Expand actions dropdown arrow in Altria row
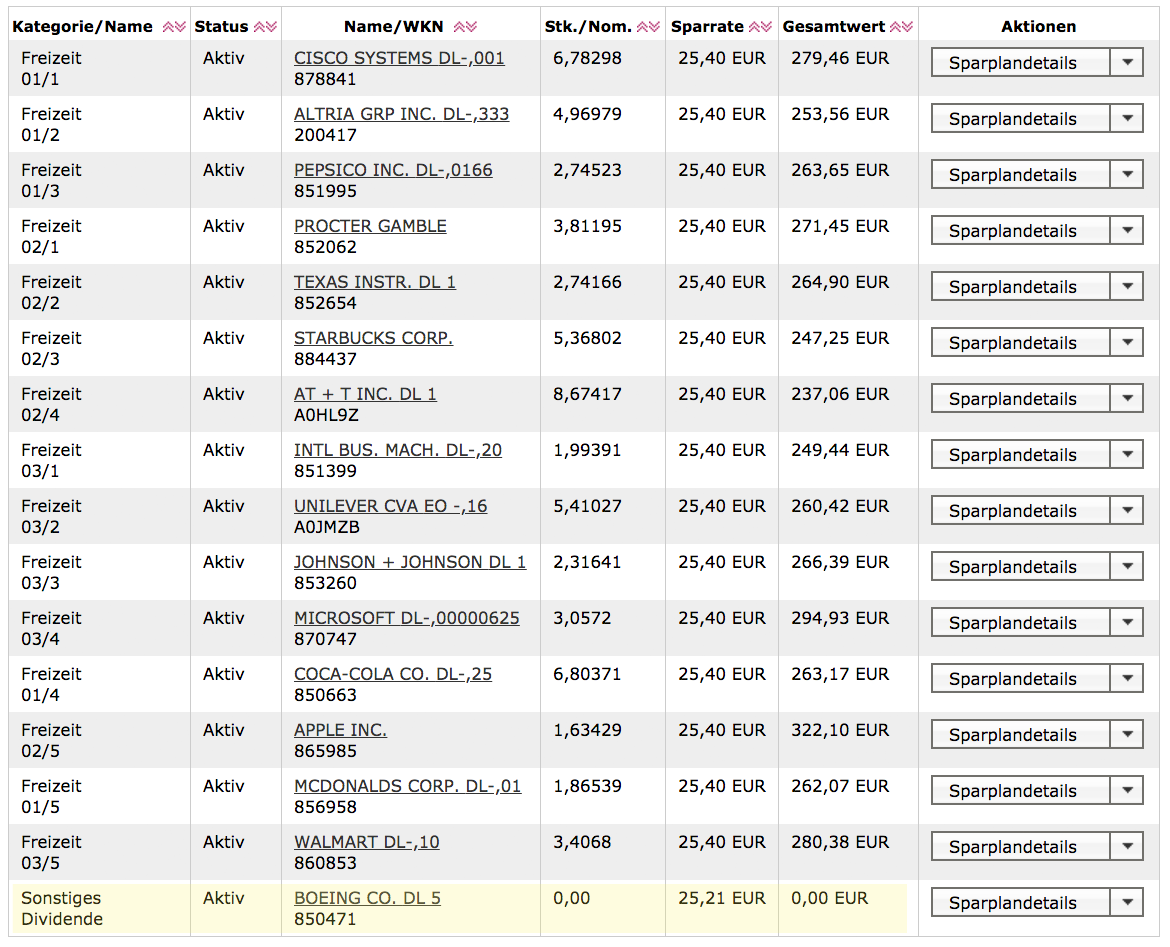Screen dimensions: 1170x947 pos(1127,119)
